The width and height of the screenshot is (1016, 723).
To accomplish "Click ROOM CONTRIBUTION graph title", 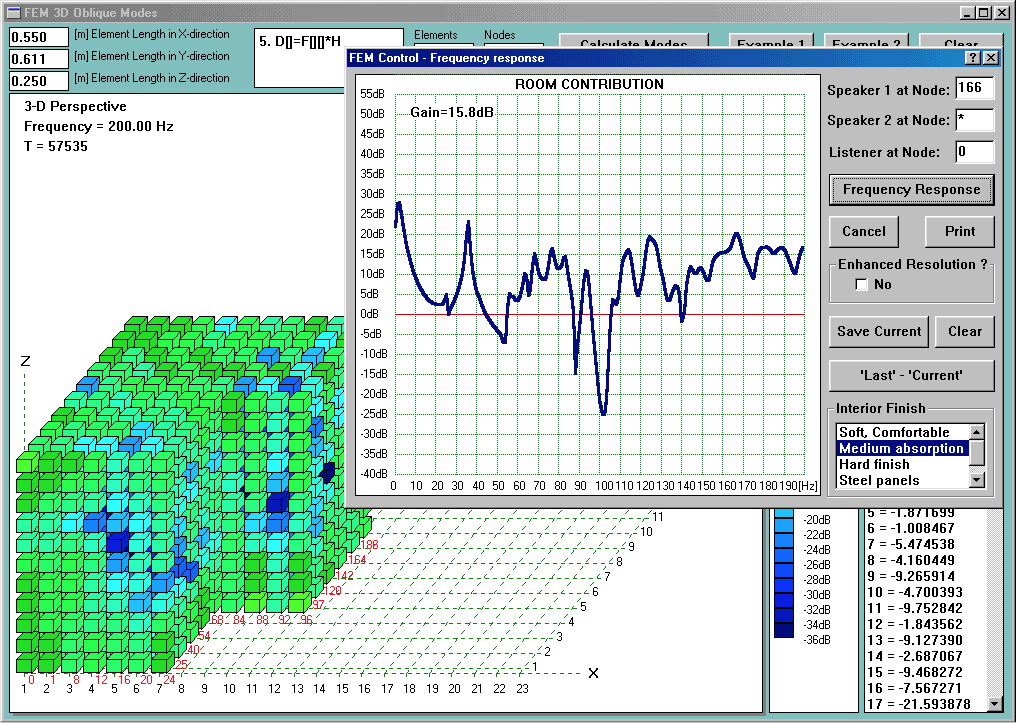I will click(x=589, y=84).
